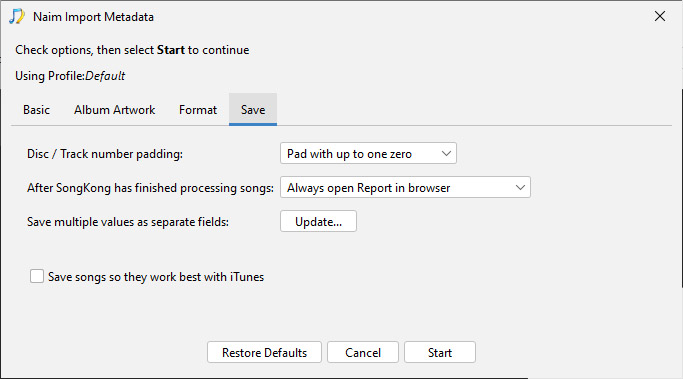Image resolution: width=683 pixels, height=379 pixels.
Task: Close the Naim Import Metadata dialog
Action: coord(659,17)
